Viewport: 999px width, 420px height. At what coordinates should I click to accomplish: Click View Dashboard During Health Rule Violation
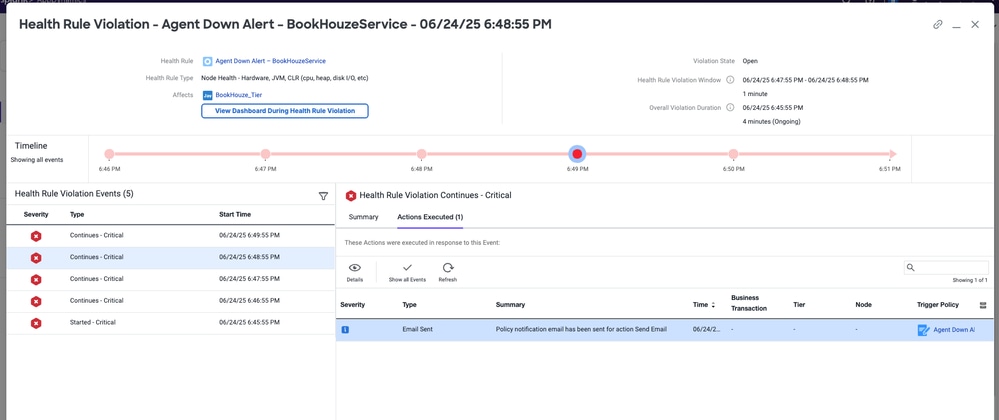click(285, 111)
